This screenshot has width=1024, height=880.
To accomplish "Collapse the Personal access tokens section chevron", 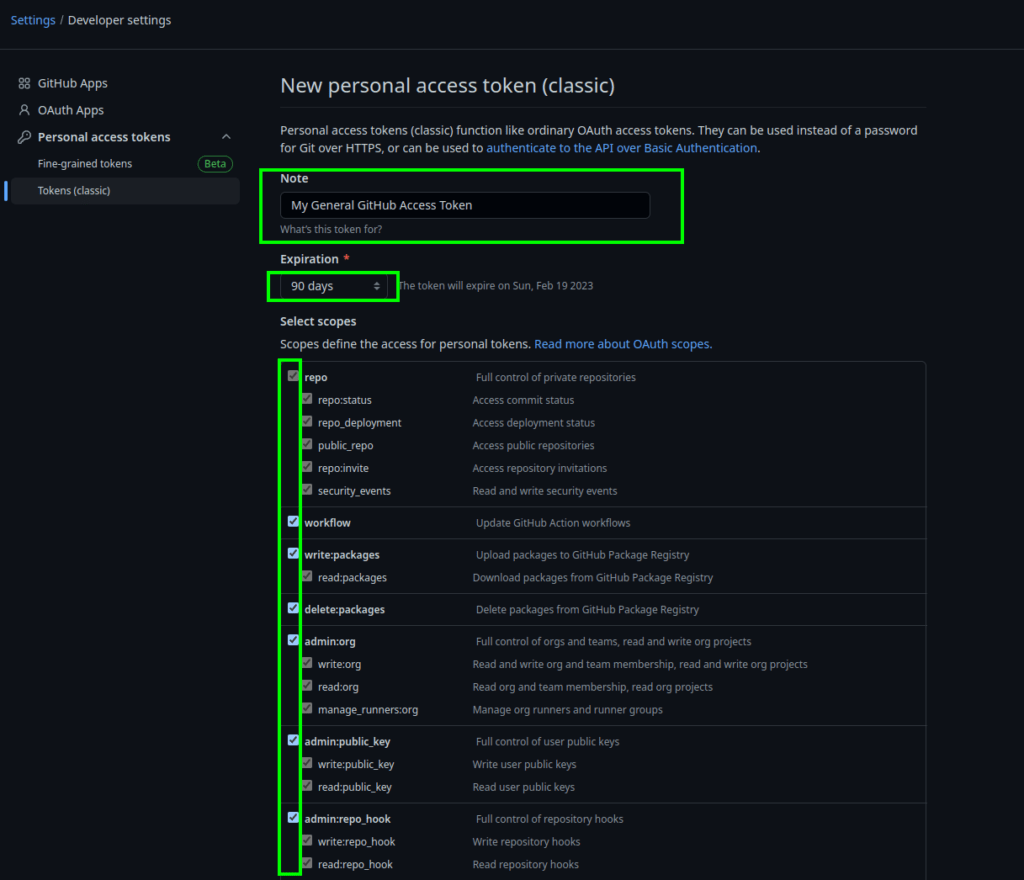I will (226, 137).
